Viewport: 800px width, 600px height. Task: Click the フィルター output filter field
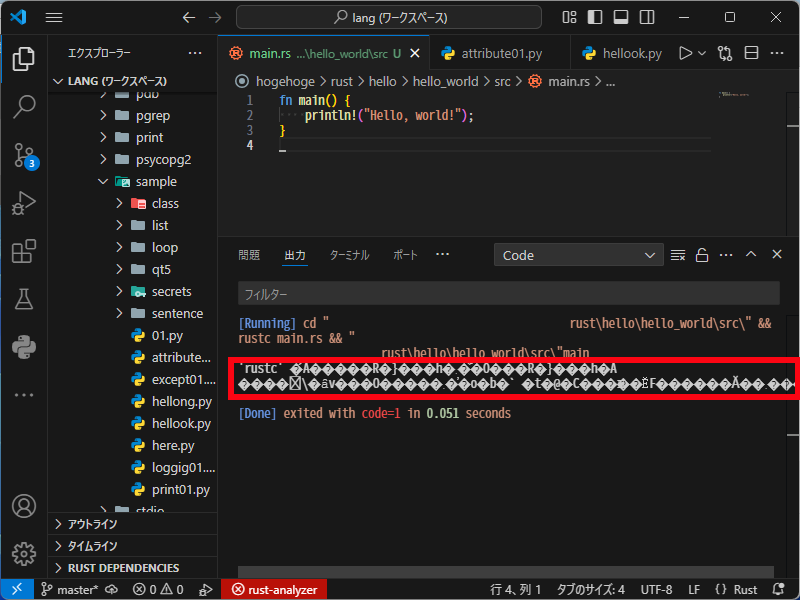508,294
